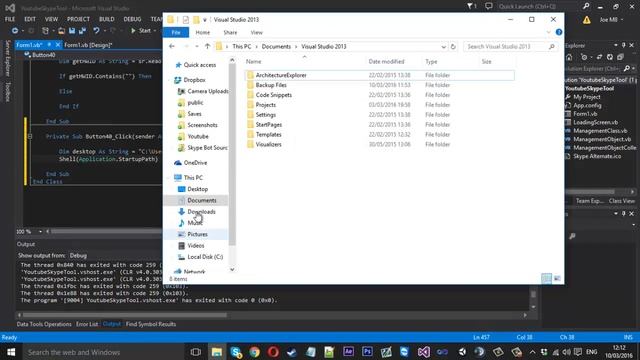This screenshot has width=640, height=360.
Task: Click the yellow warning icon near account name
Action: [587, 20]
